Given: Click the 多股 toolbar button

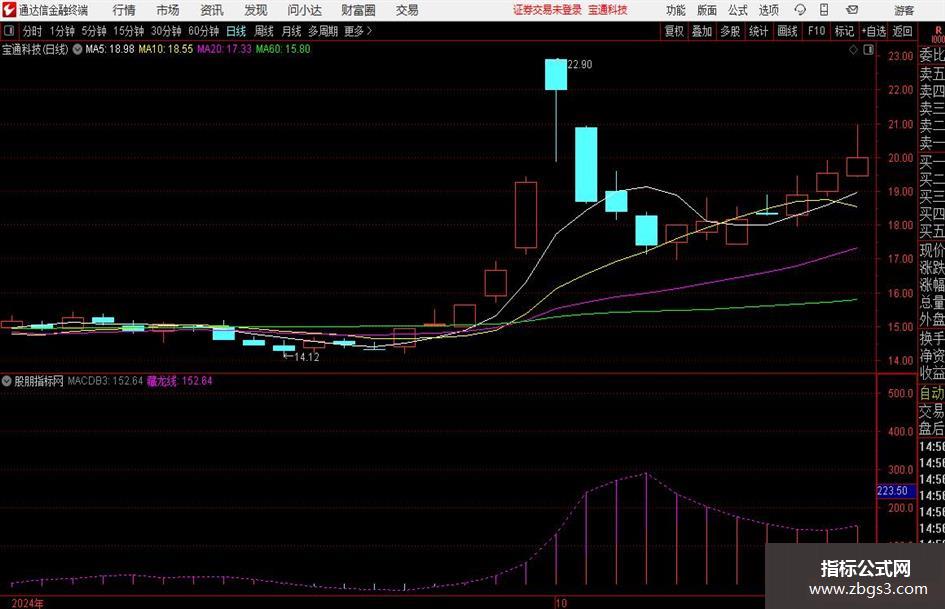Looking at the screenshot, I should click(730, 31).
